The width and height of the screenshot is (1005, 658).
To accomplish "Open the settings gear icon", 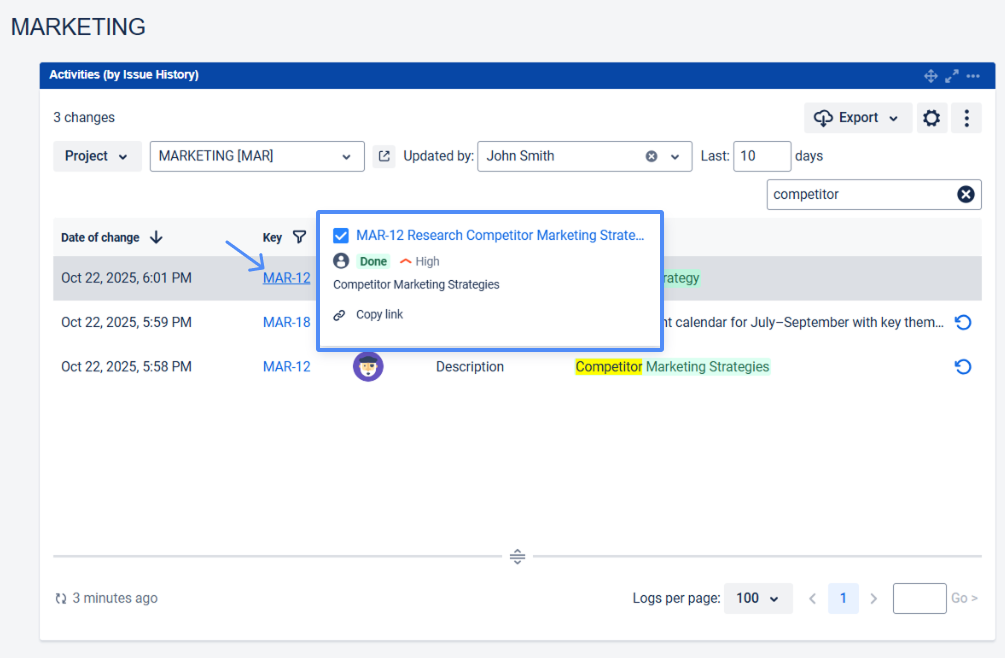I will pyautogui.click(x=931, y=118).
